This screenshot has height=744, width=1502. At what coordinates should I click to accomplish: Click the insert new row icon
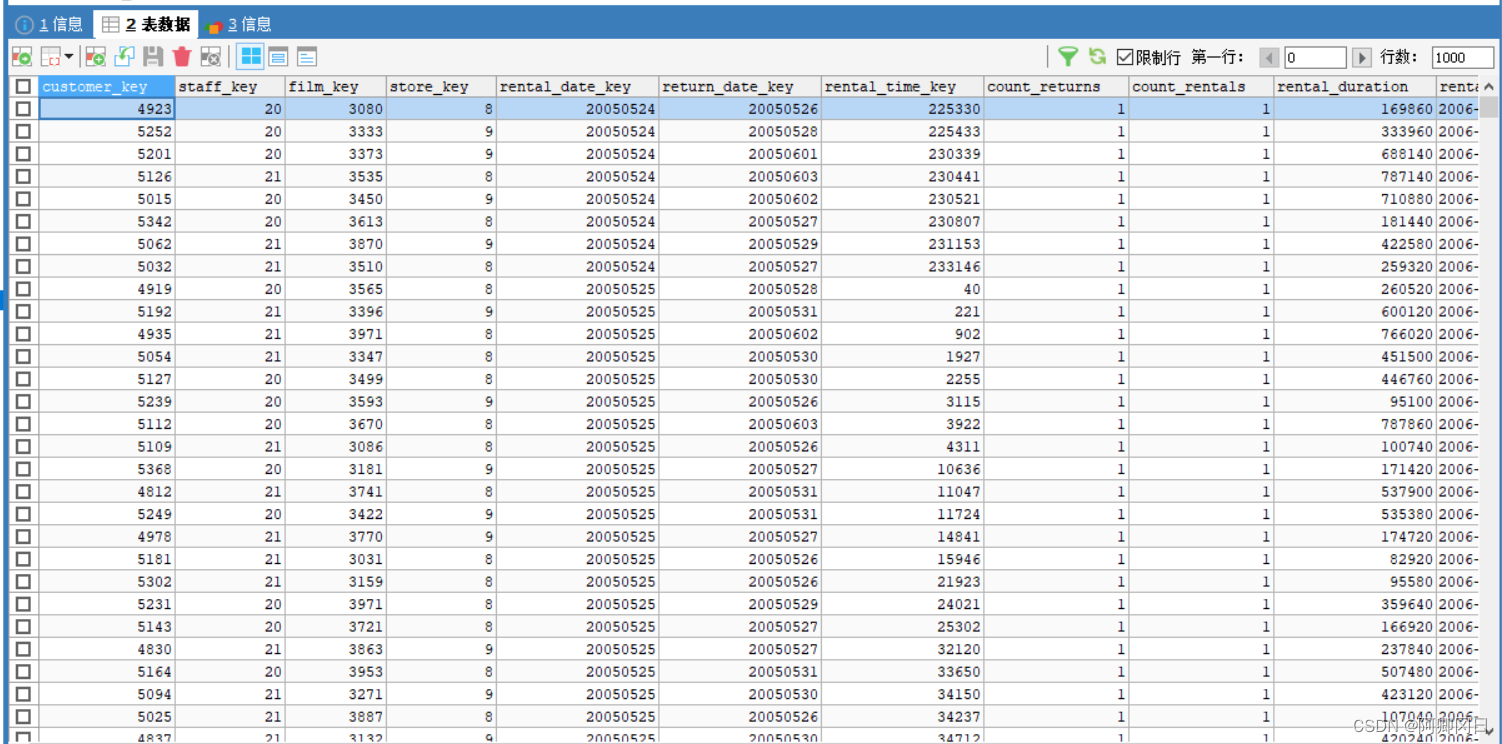click(95, 57)
